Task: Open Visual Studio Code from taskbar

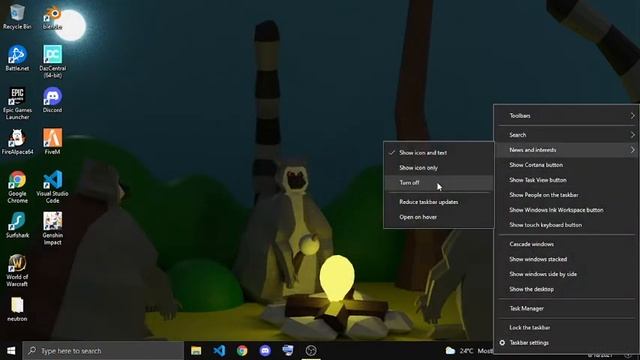Action: (x=219, y=351)
